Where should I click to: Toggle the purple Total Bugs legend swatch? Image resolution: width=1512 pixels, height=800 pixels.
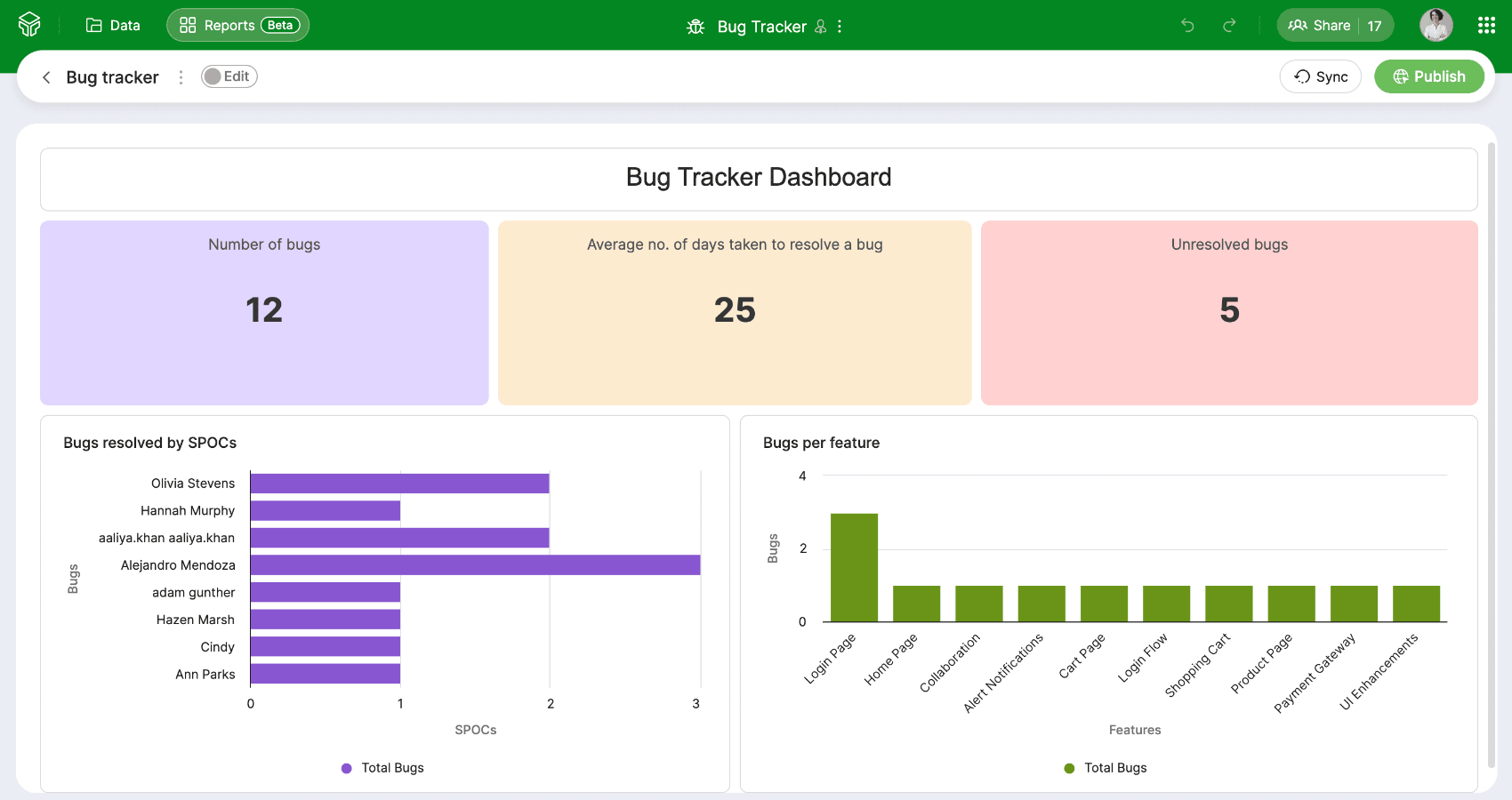pyautogui.click(x=347, y=768)
